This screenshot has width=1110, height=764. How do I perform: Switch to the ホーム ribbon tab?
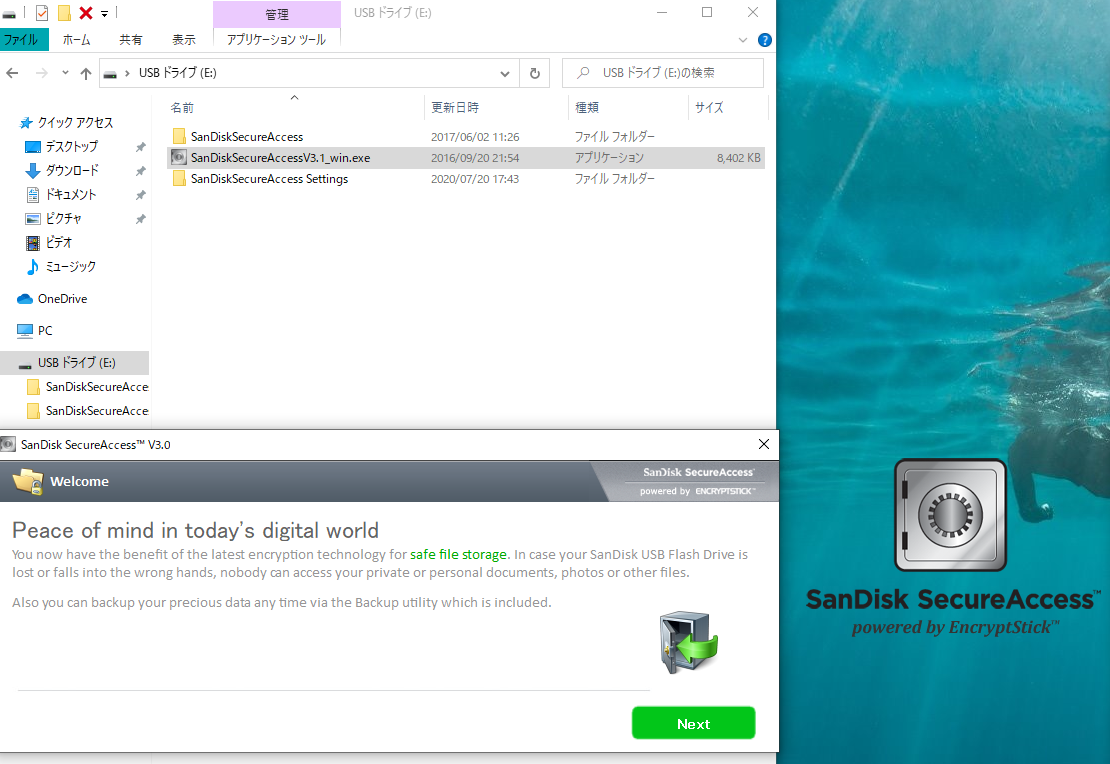[76, 40]
